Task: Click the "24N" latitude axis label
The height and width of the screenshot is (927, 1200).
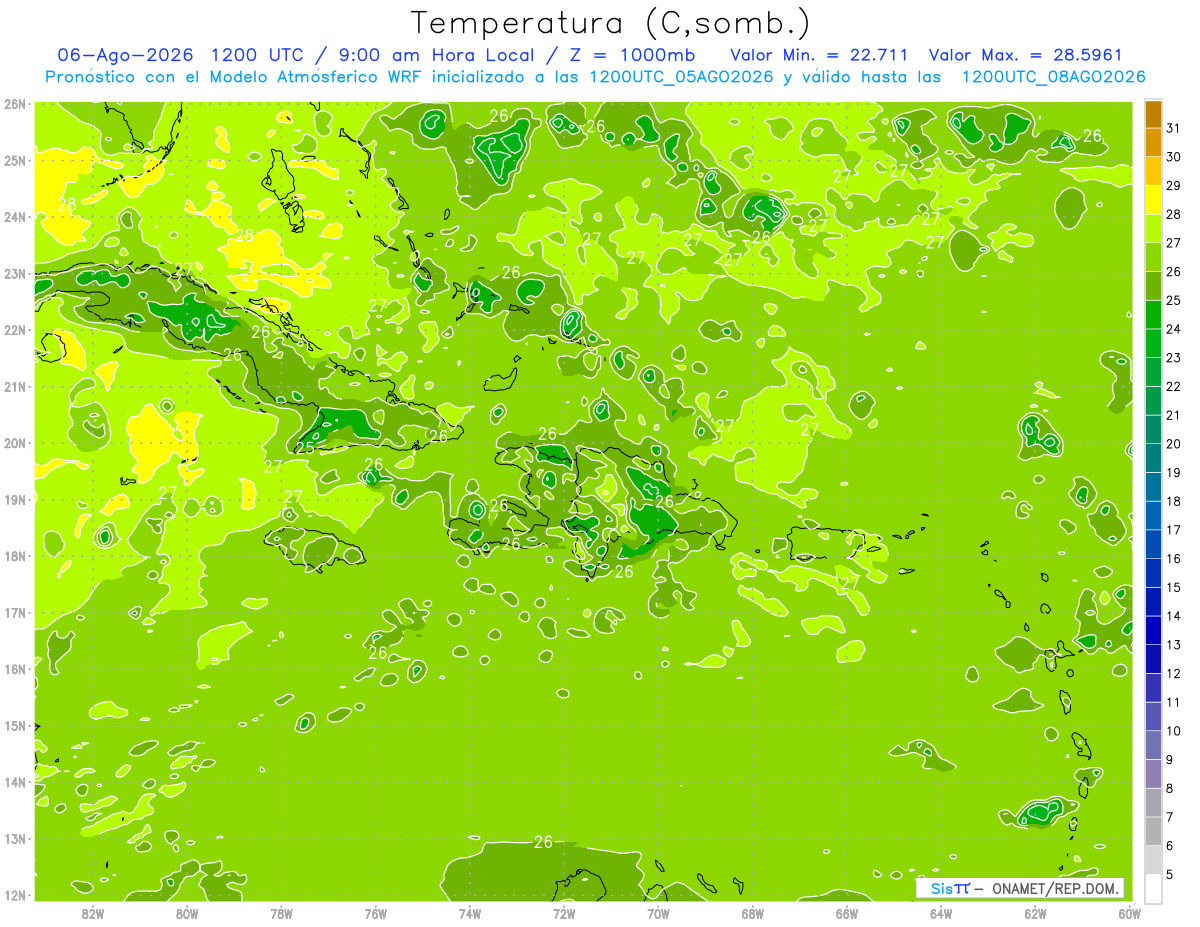Action: (x=15, y=217)
